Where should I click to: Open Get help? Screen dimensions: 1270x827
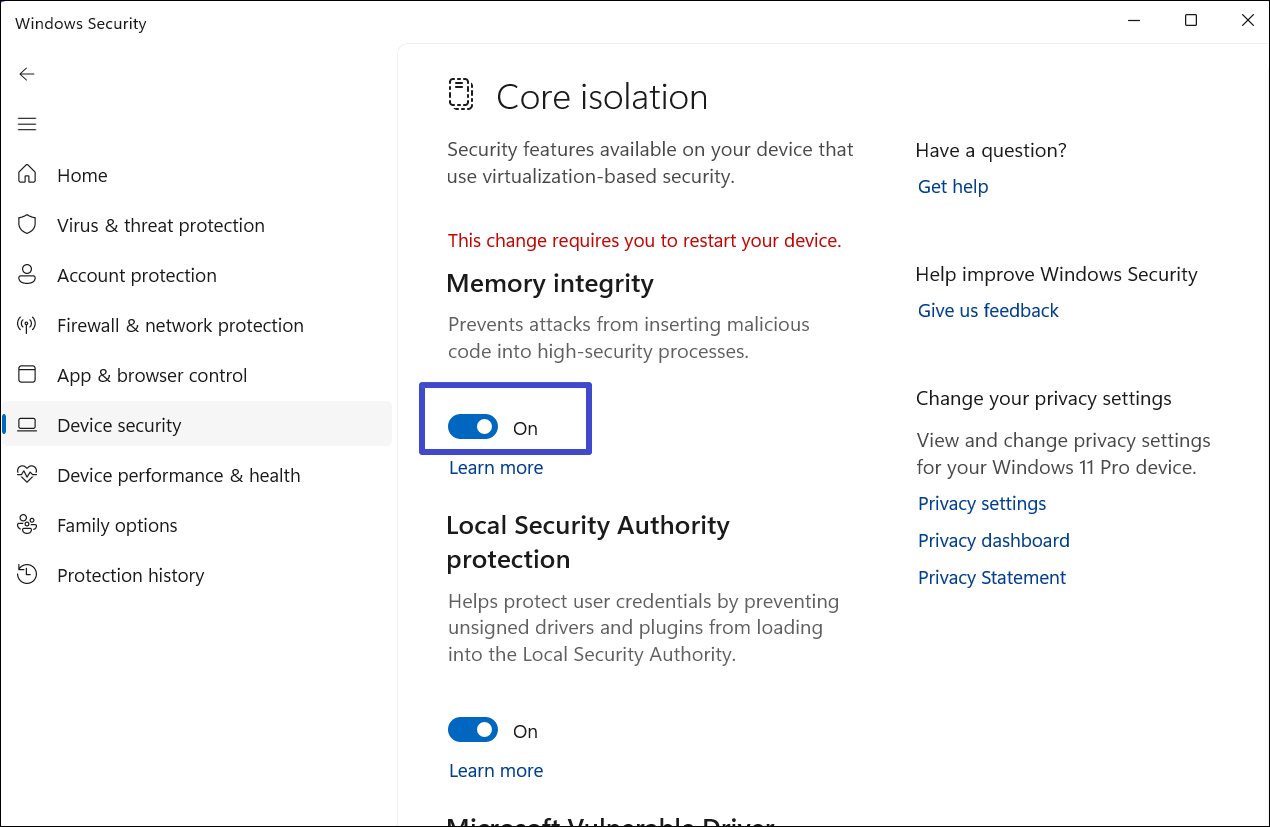[x=952, y=186]
